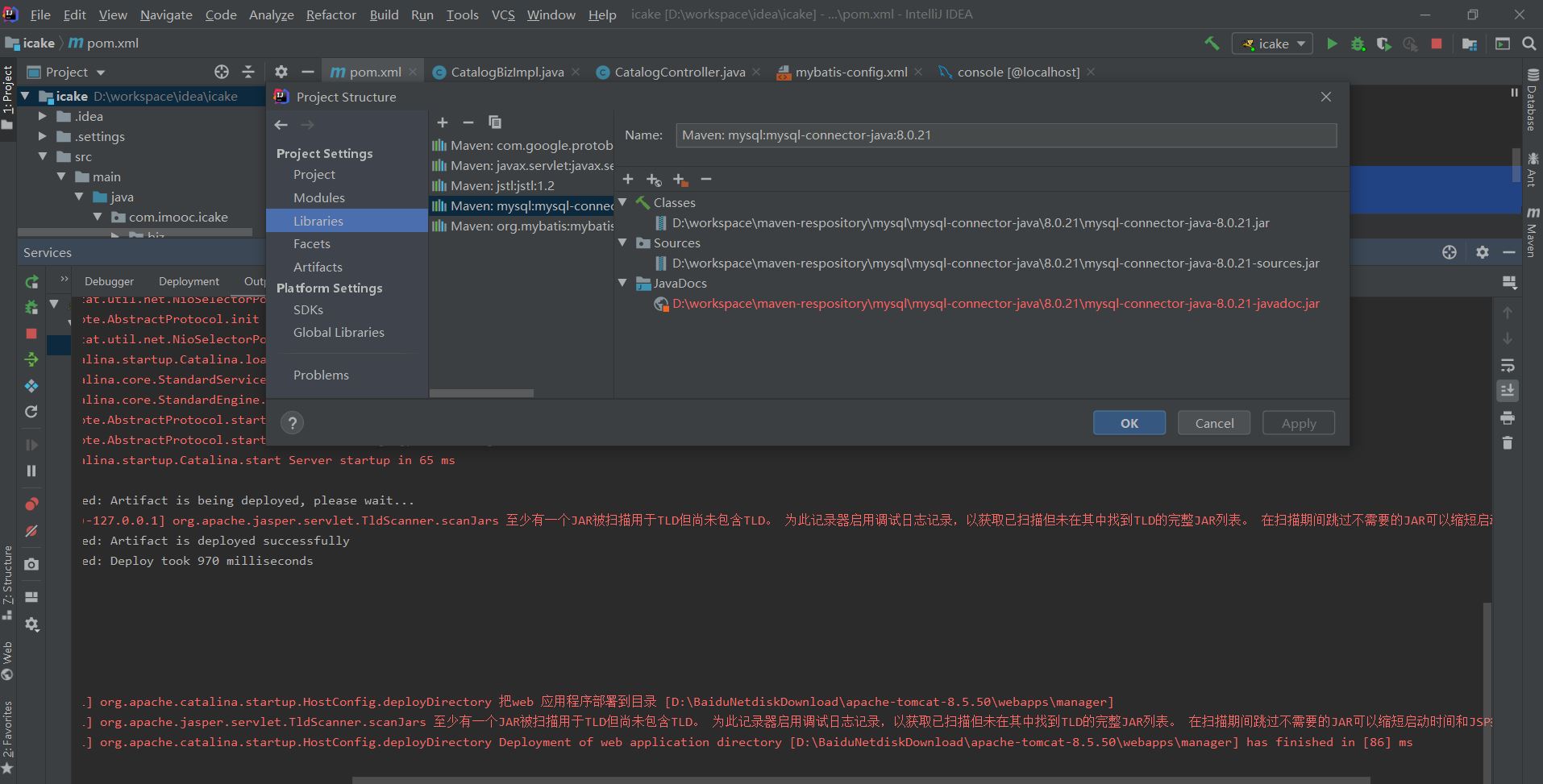Viewport: 1543px width, 784px height.
Task: Click the Build project hammer icon
Action: tap(1212, 44)
